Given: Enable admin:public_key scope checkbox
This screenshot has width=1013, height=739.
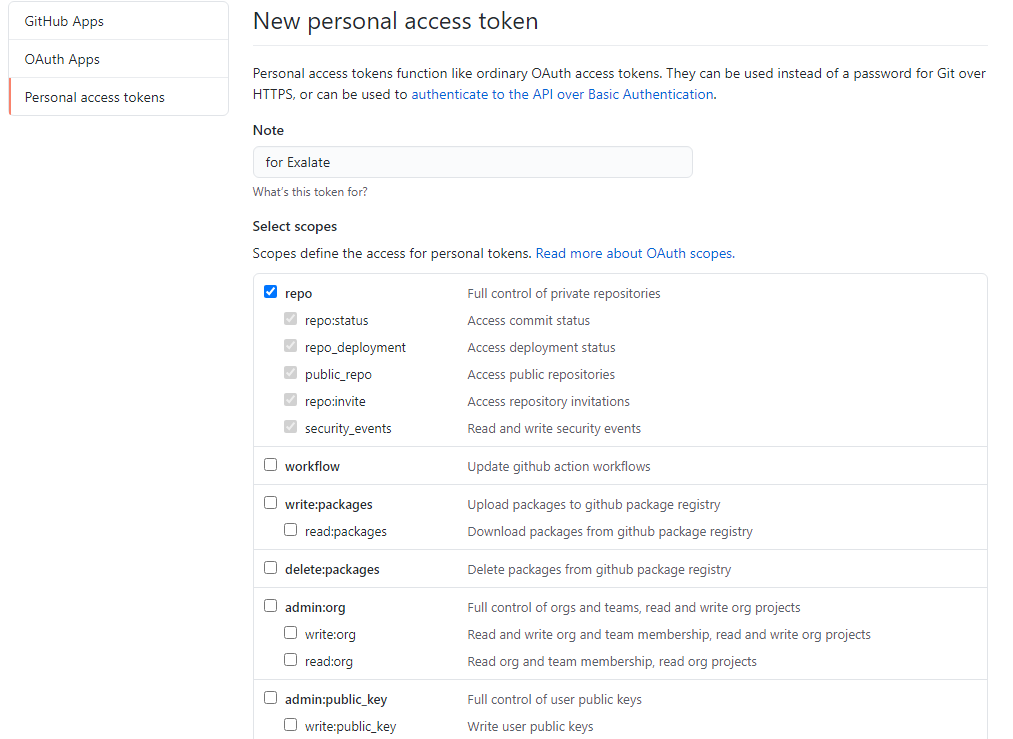Looking at the screenshot, I should [x=270, y=698].
